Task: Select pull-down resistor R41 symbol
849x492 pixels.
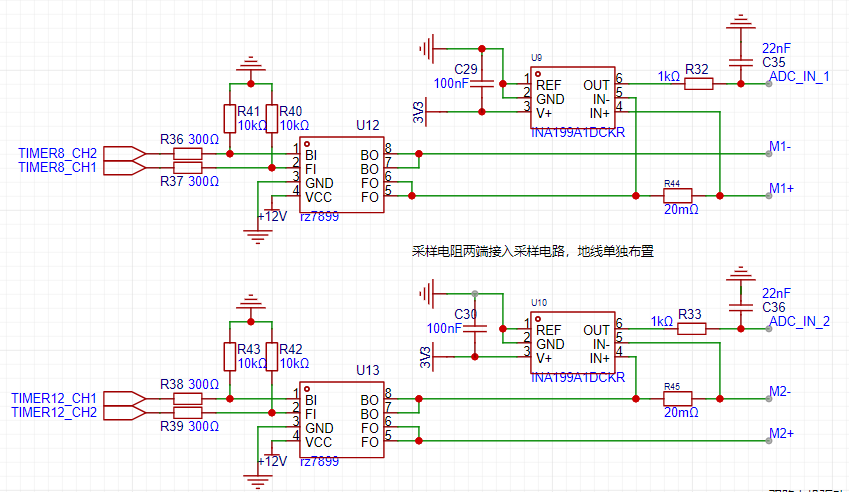Action: tap(230, 119)
